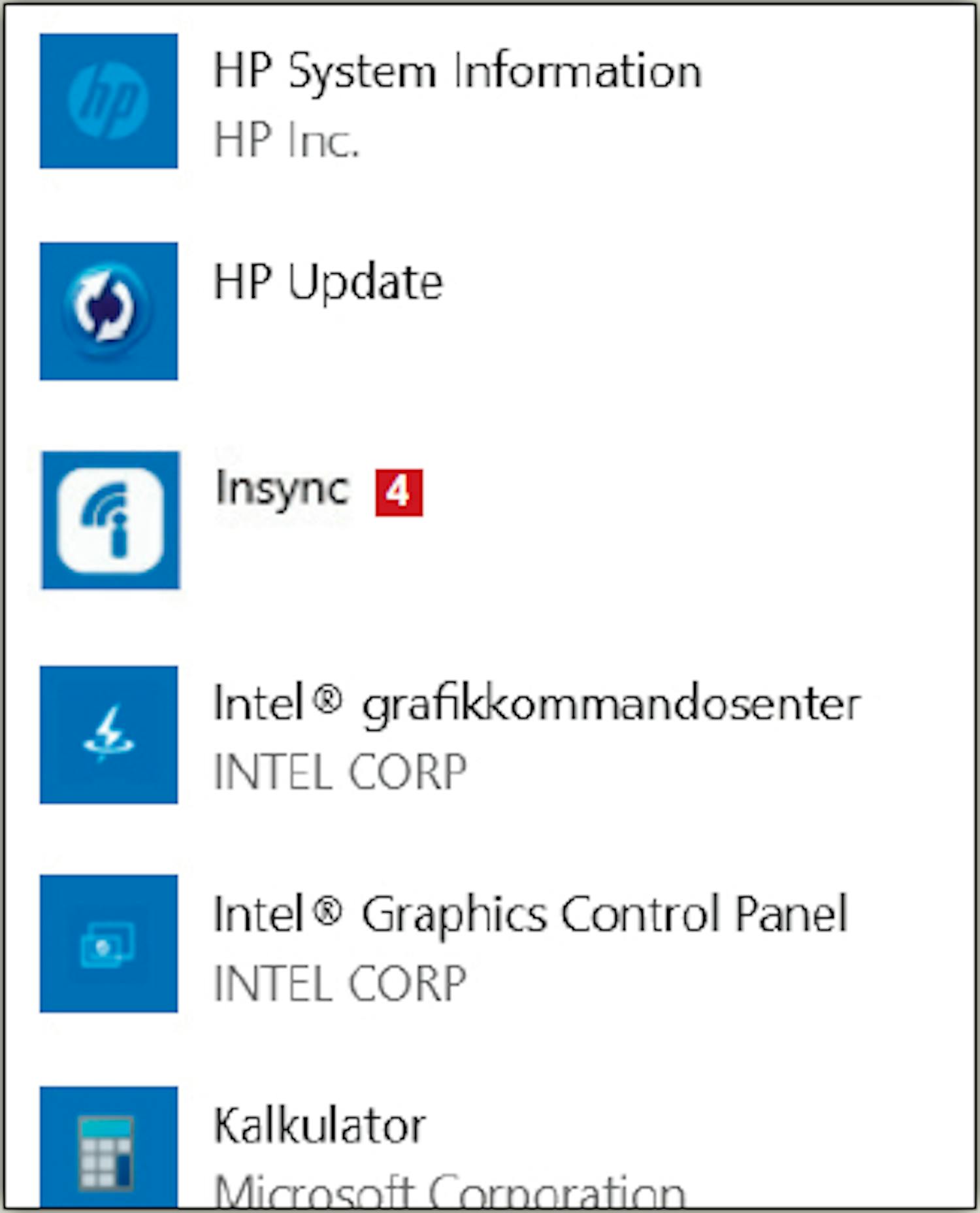Launch the Kalkulator calculator icon
Viewport: 980px width, 1213px height.
pyautogui.click(x=108, y=1147)
